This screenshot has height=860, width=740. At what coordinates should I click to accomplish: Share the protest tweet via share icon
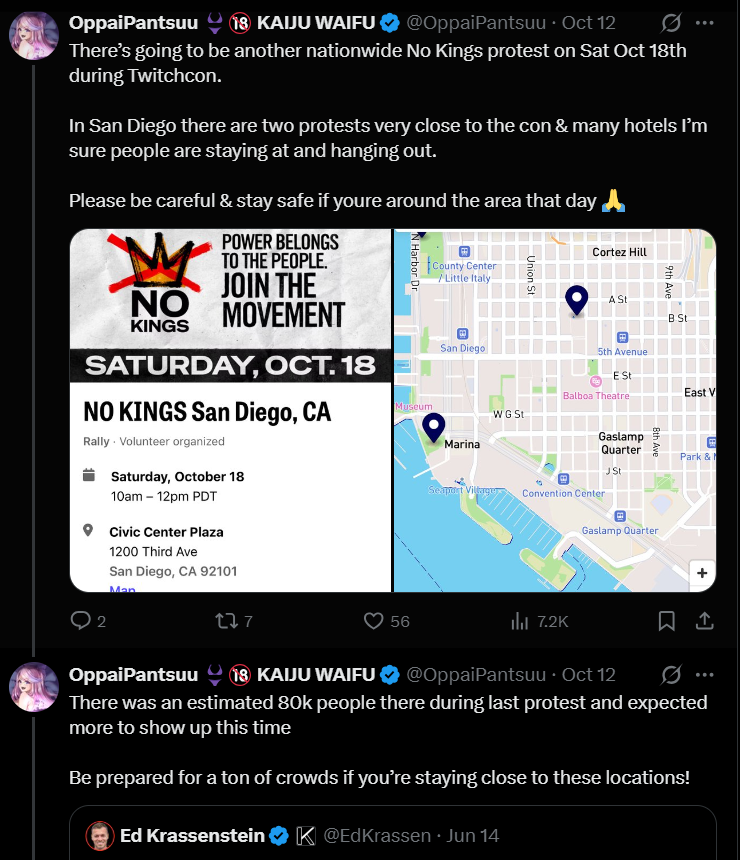pos(704,621)
